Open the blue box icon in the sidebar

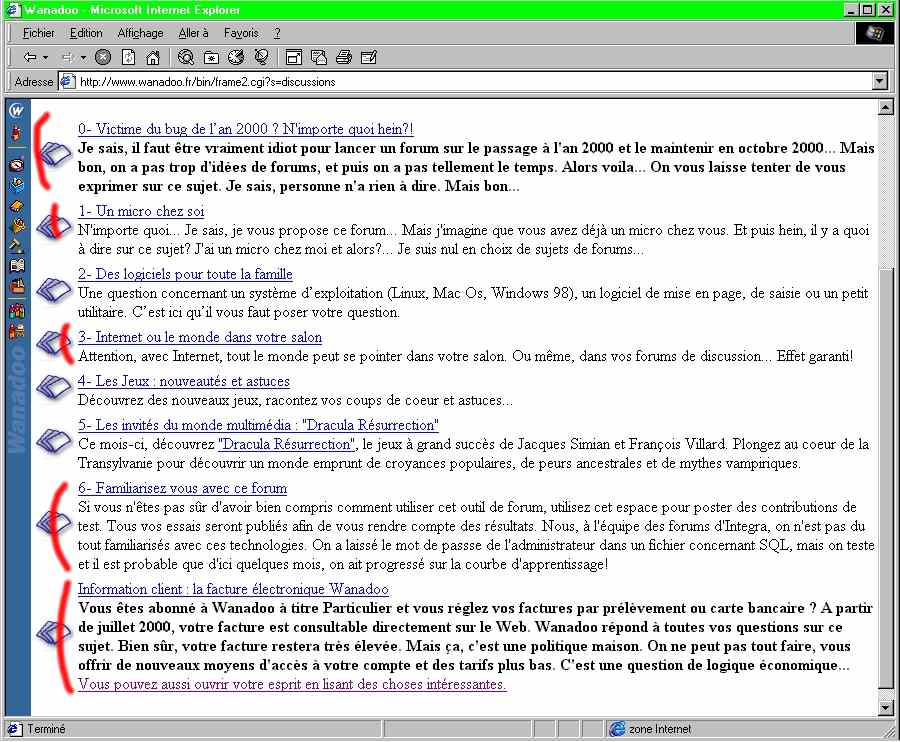[17, 185]
